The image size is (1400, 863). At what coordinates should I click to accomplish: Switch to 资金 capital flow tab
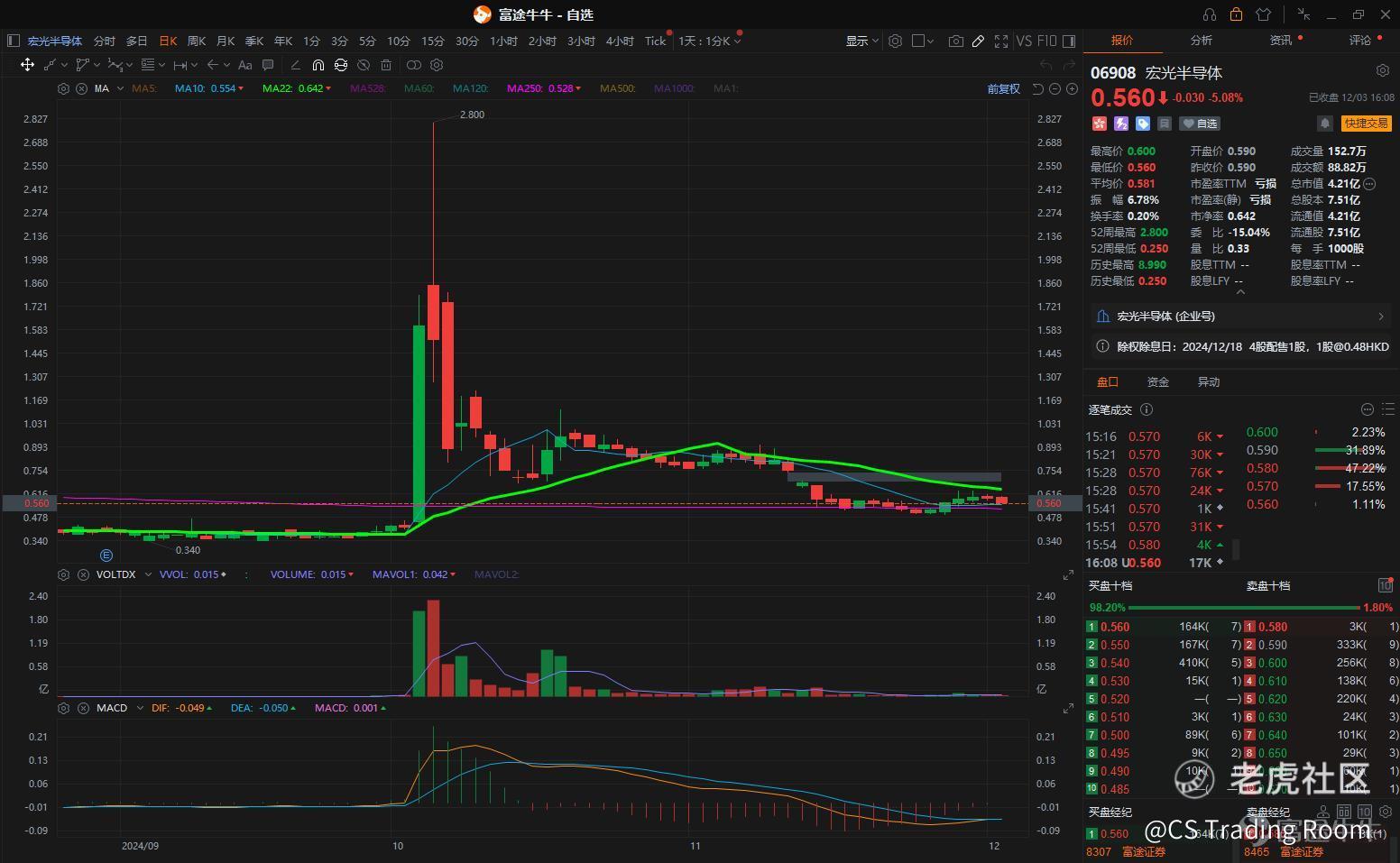[1157, 381]
